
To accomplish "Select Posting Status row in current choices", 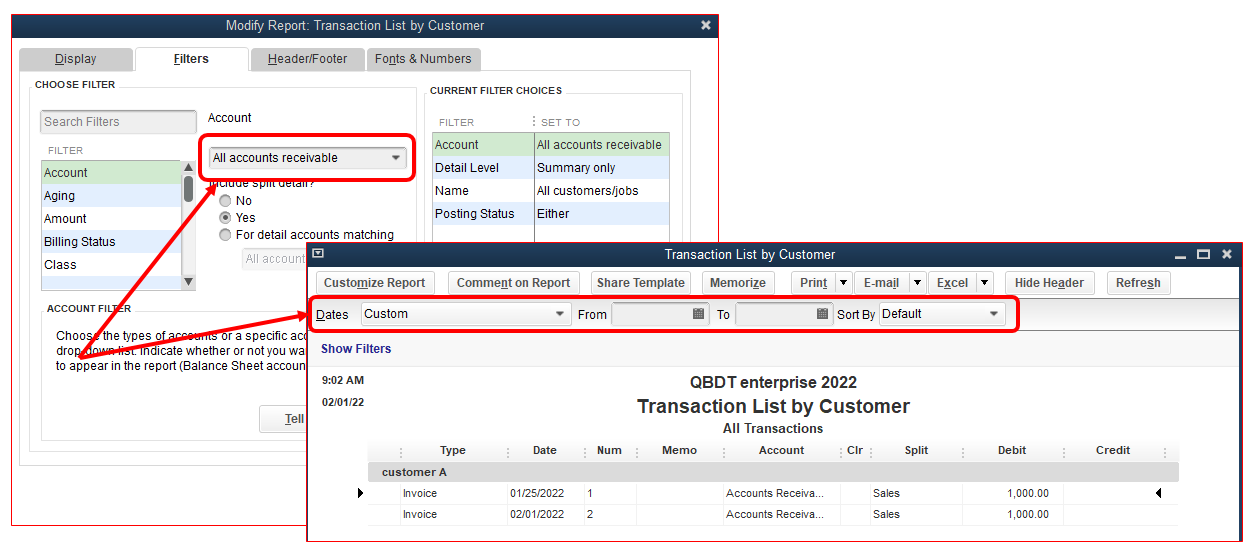I will [x=551, y=214].
